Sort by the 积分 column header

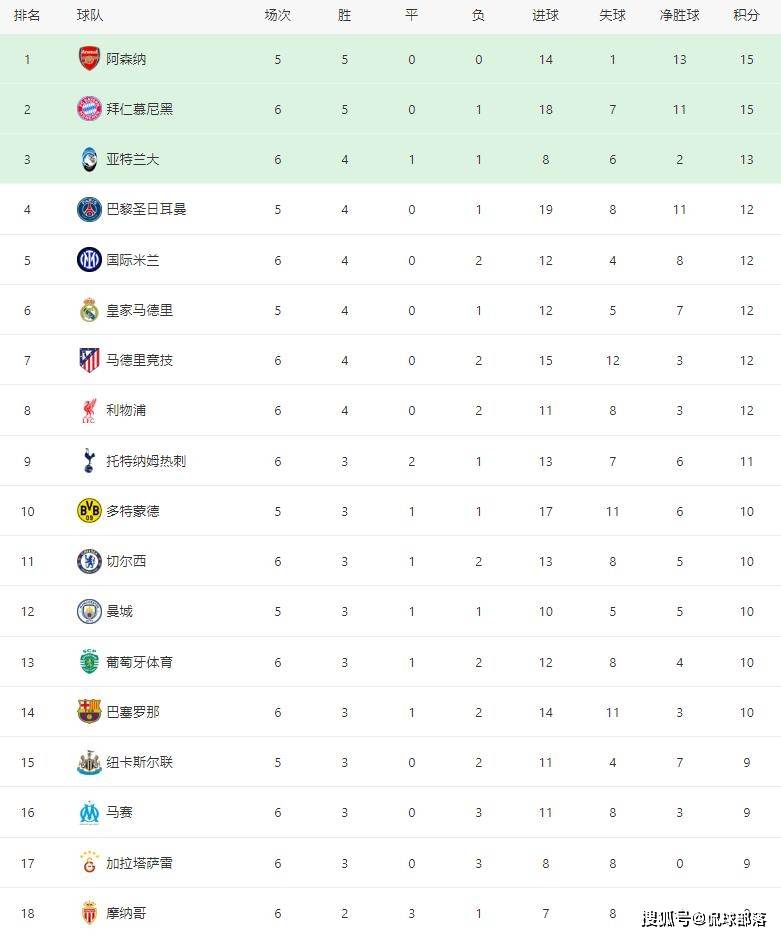pos(746,16)
